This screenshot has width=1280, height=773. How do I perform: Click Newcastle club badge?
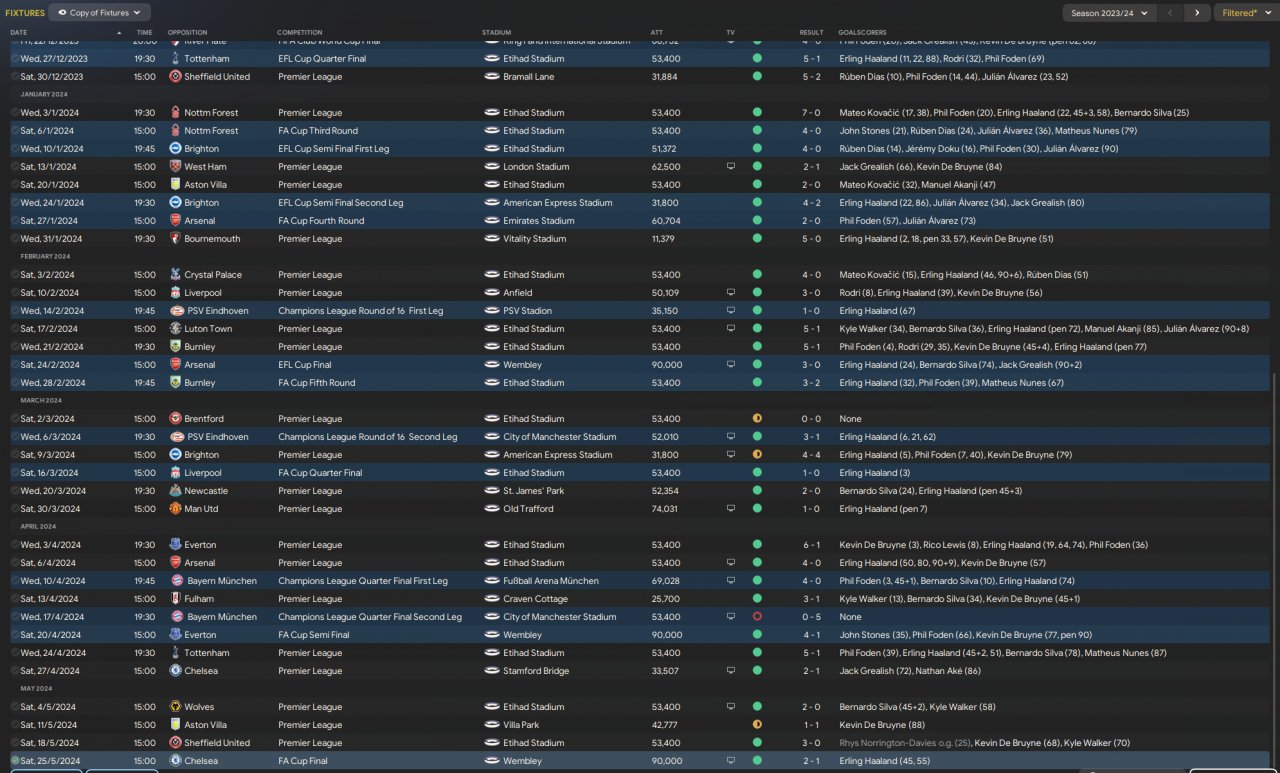(x=176, y=491)
